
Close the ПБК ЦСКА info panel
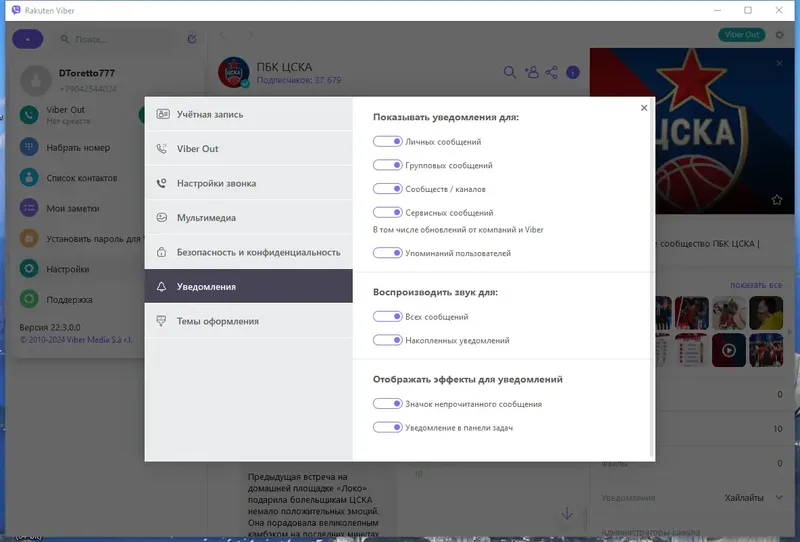(x=779, y=63)
